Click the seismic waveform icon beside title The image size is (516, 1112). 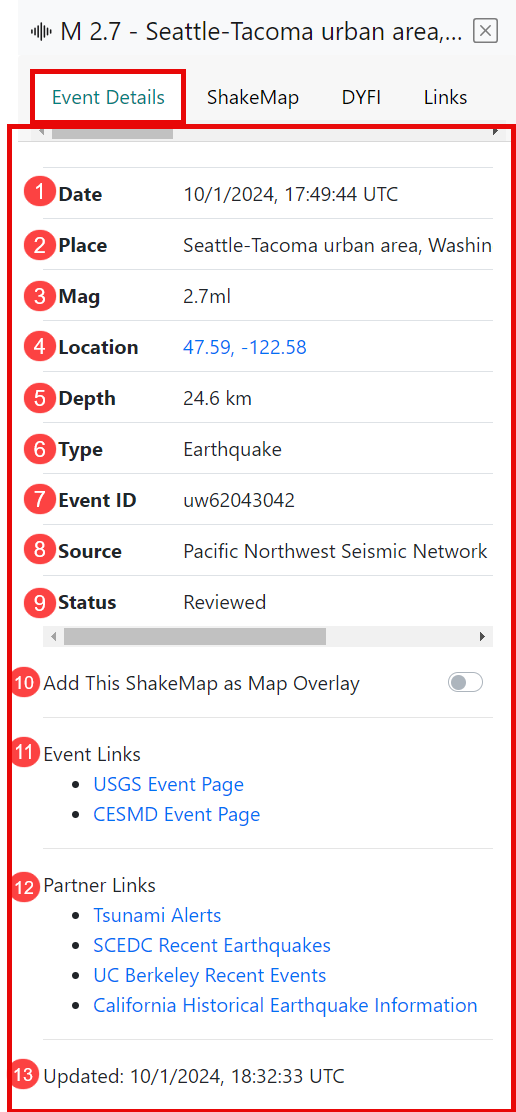[x=42, y=31]
